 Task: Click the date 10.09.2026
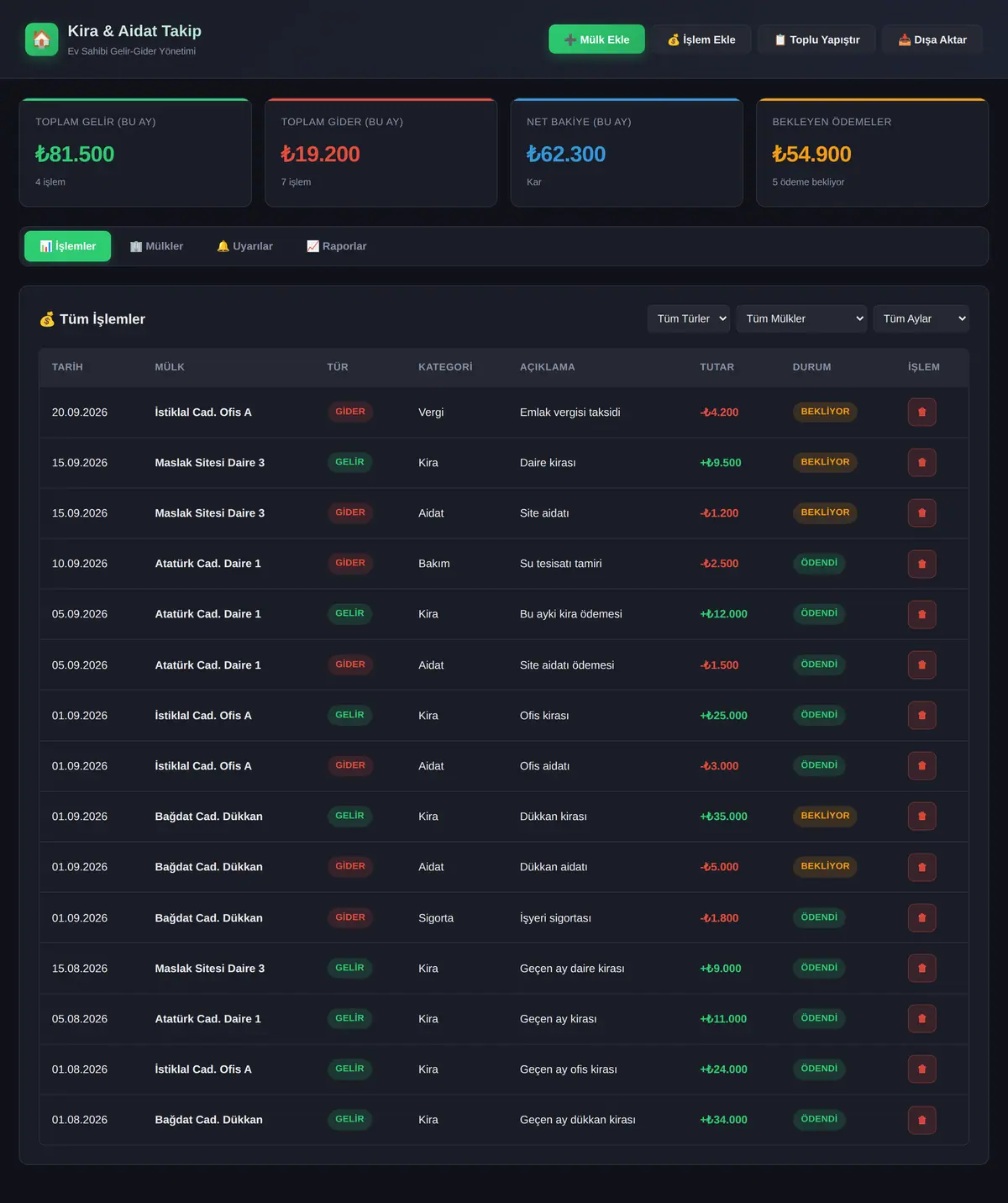pyautogui.click(x=80, y=564)
